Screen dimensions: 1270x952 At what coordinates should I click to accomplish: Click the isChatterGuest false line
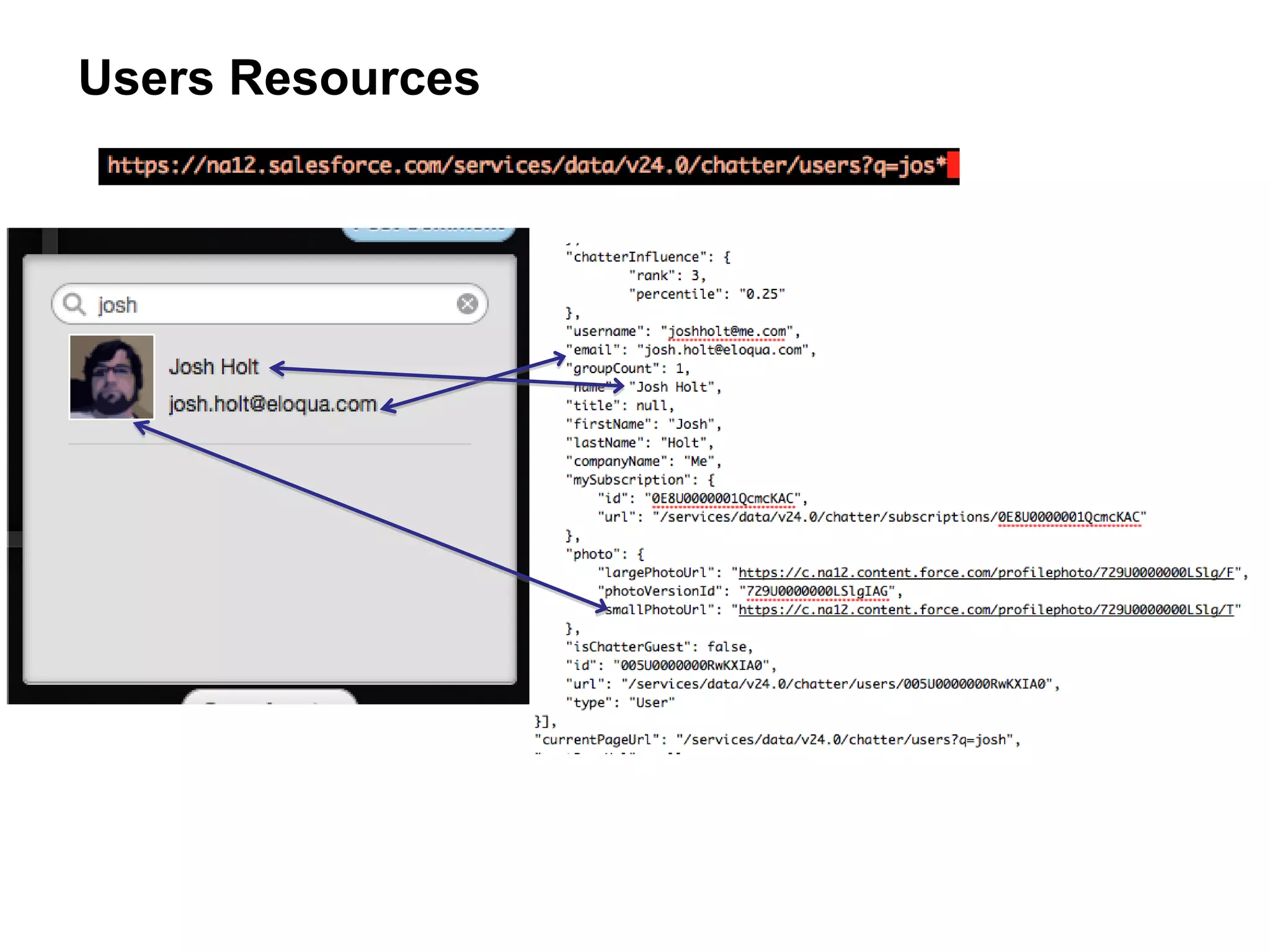tap(659, 647)
